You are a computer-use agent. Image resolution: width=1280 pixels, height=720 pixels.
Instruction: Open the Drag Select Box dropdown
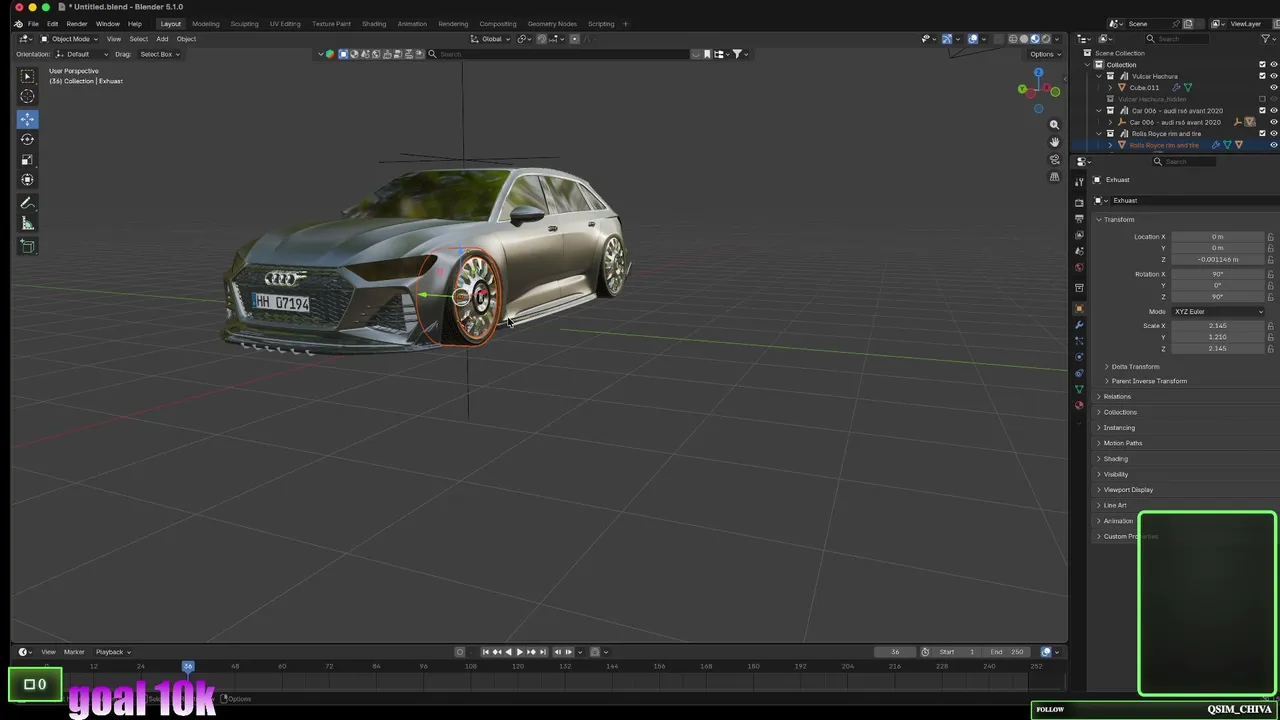click(159, 54)
